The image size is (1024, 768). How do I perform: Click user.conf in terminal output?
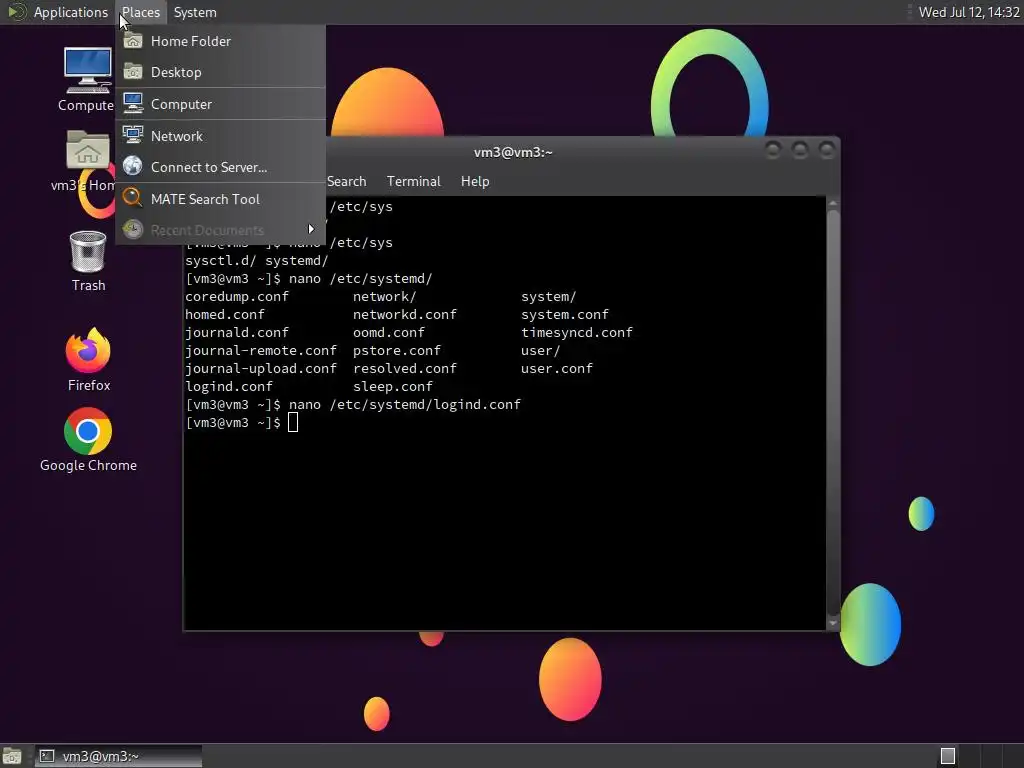pos(556,368)
